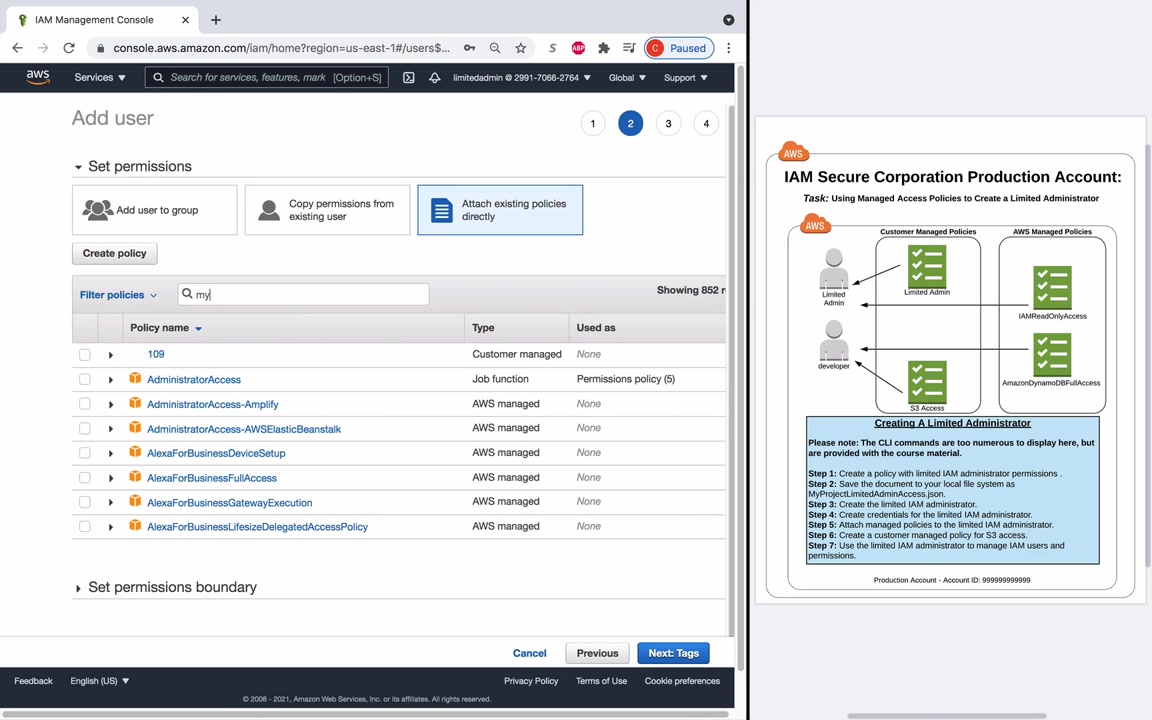This screenshot has height=720, width=1152.
Task: Open Chrome three-dot menu
Action: [729, 48]
